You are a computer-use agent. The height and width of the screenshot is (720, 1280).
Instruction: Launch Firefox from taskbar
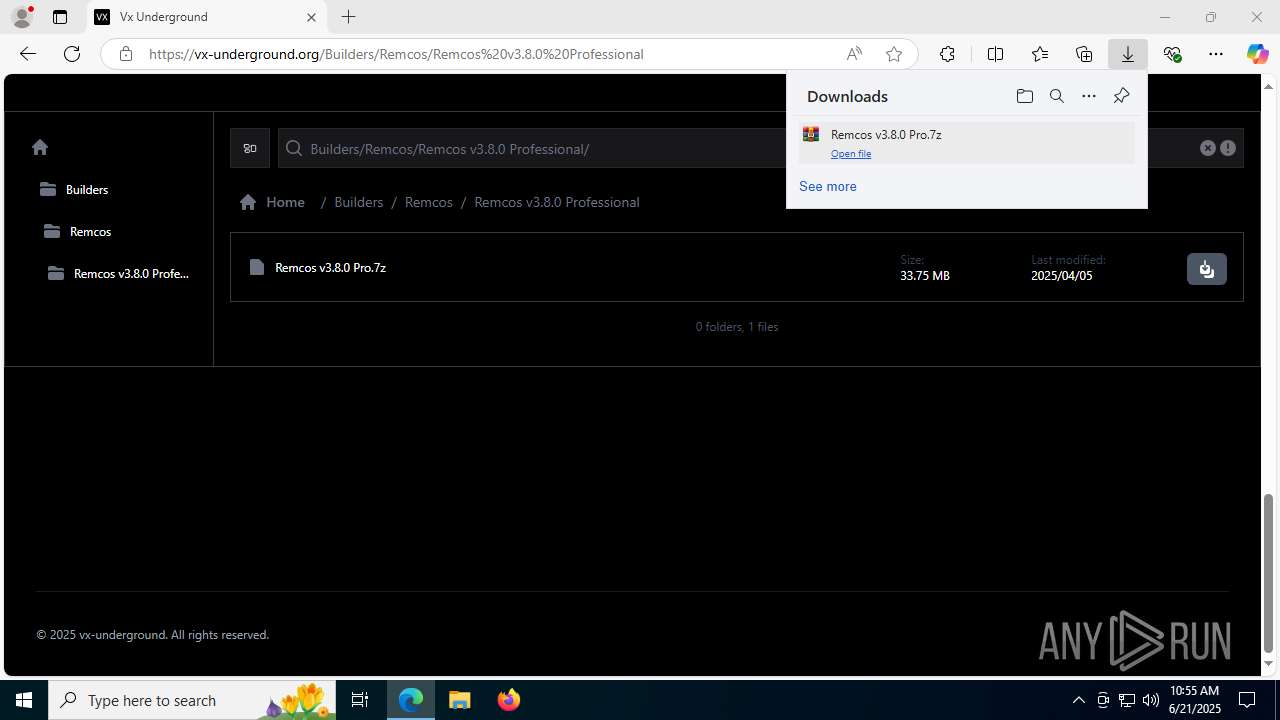509,700
